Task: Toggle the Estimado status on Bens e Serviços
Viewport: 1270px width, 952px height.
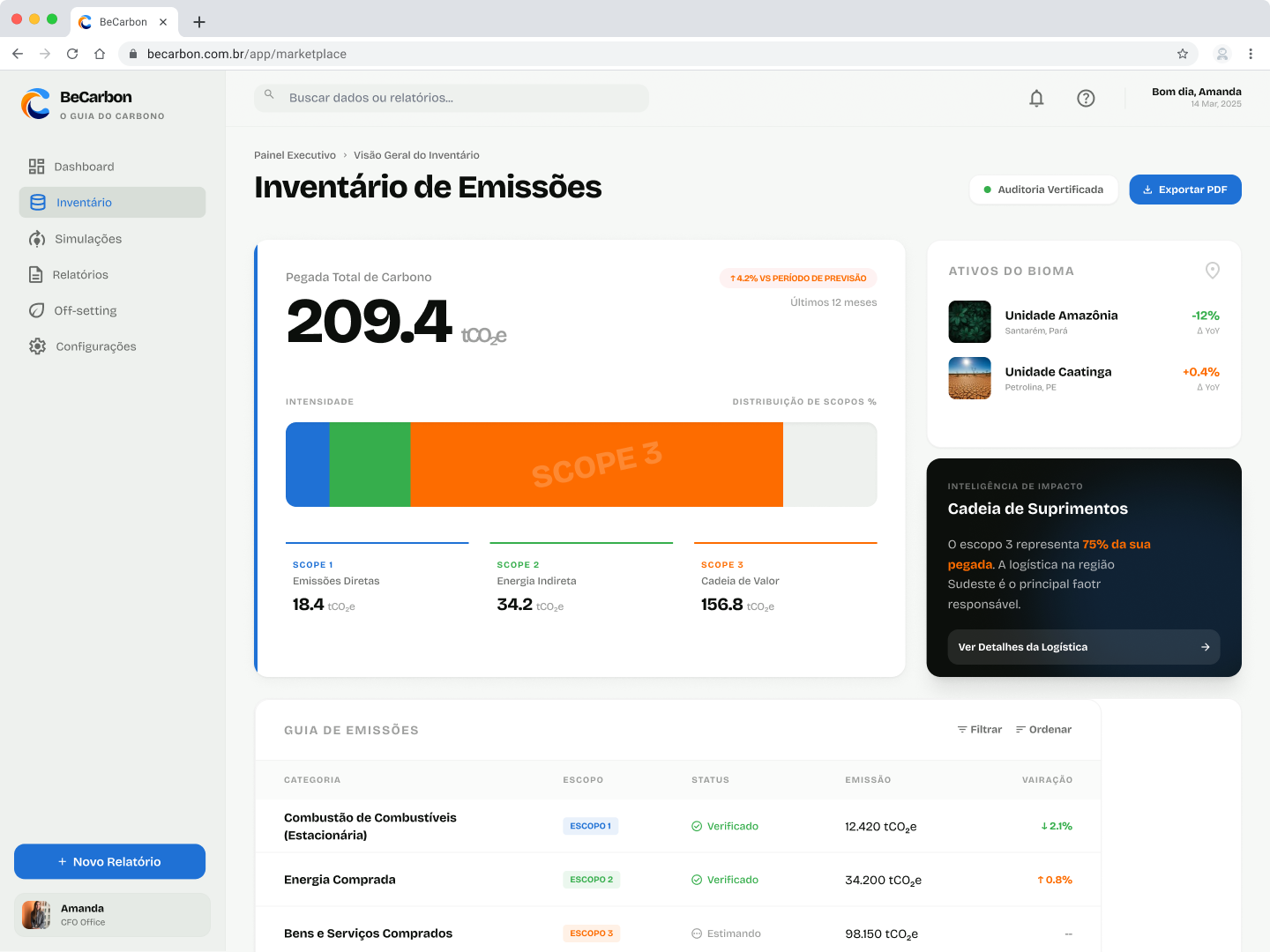Action: click(726, 933)
